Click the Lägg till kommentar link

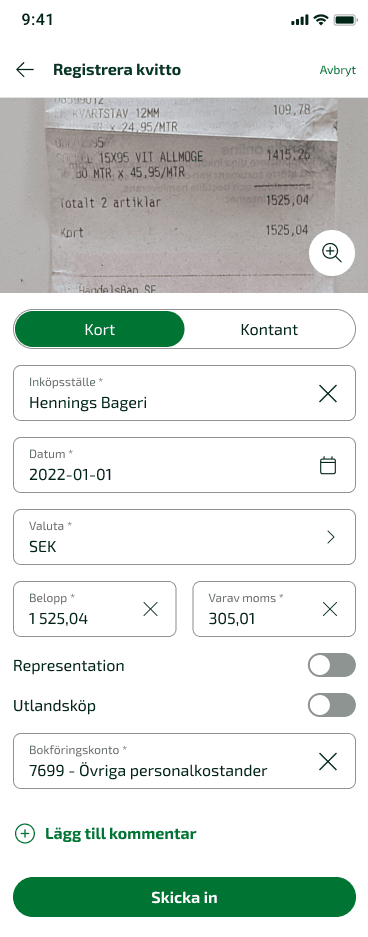121,834
